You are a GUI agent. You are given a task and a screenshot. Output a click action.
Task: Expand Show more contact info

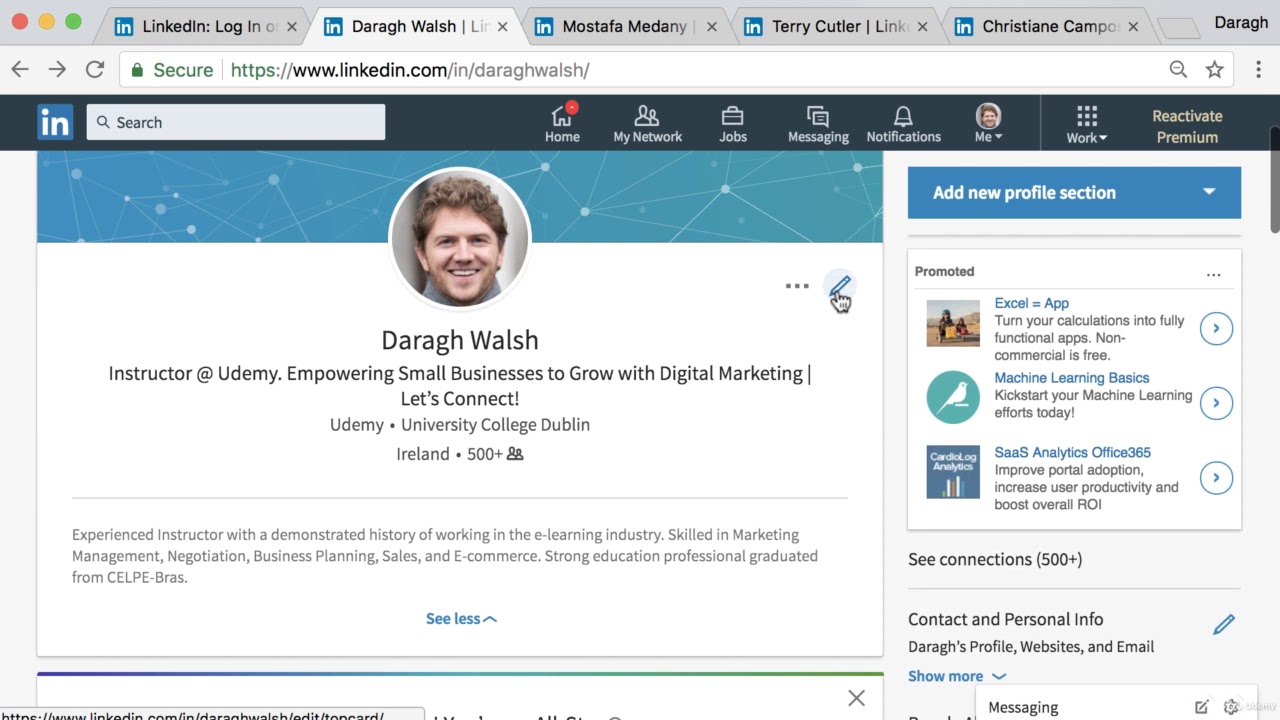pyautogui.click(x=957, y=676)
